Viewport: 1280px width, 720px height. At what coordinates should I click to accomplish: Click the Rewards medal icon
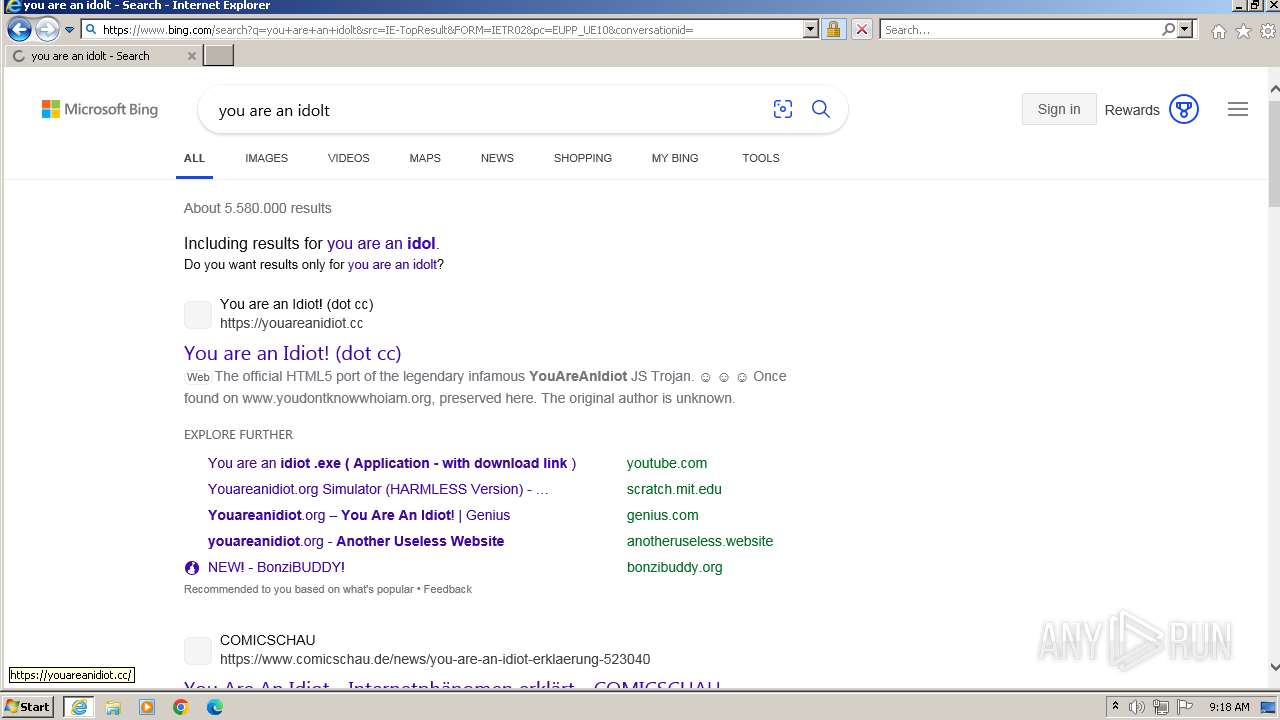tap(1184, 109)
